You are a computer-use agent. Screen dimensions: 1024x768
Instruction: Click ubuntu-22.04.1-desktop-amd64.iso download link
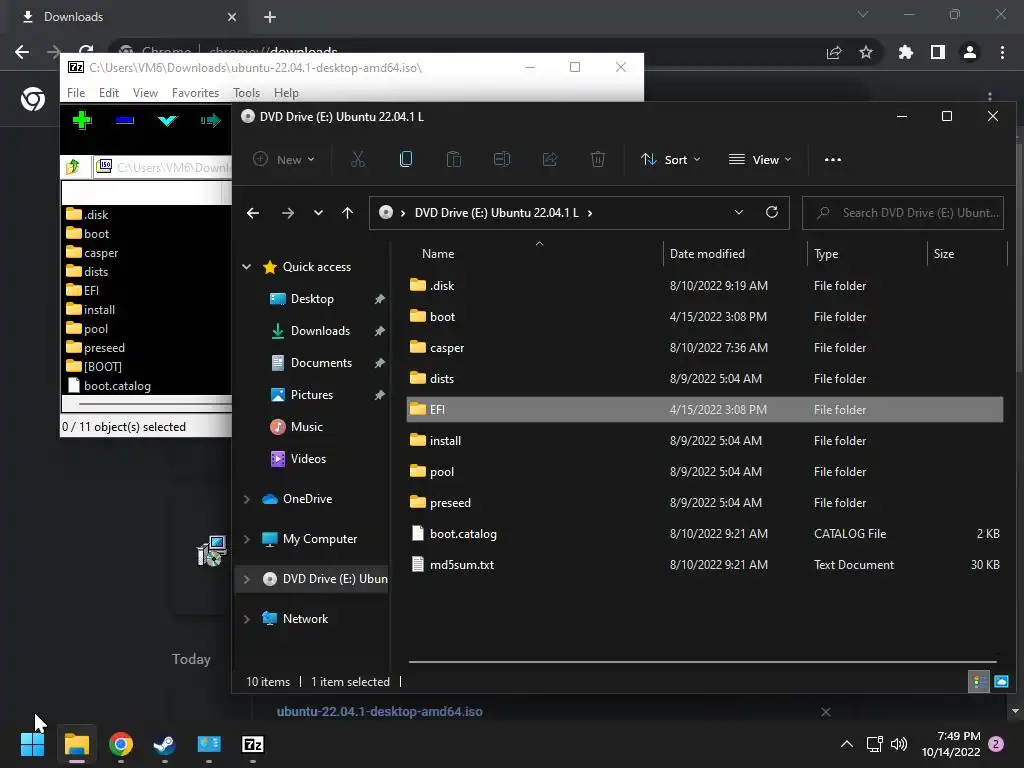coord(379,712)
